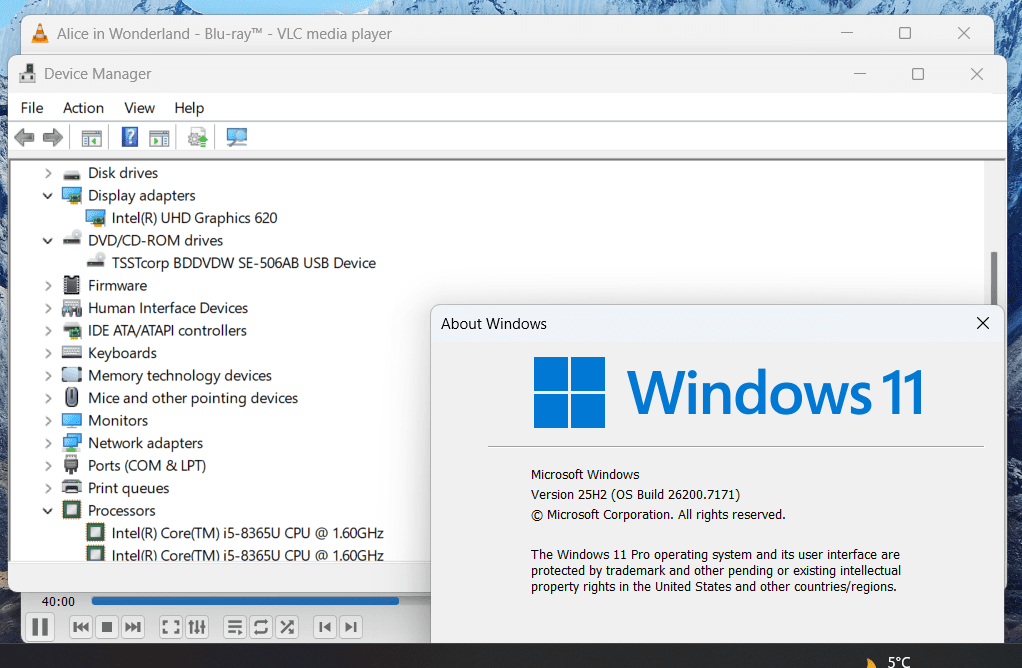Collapse the Processors node

(48, 510)
